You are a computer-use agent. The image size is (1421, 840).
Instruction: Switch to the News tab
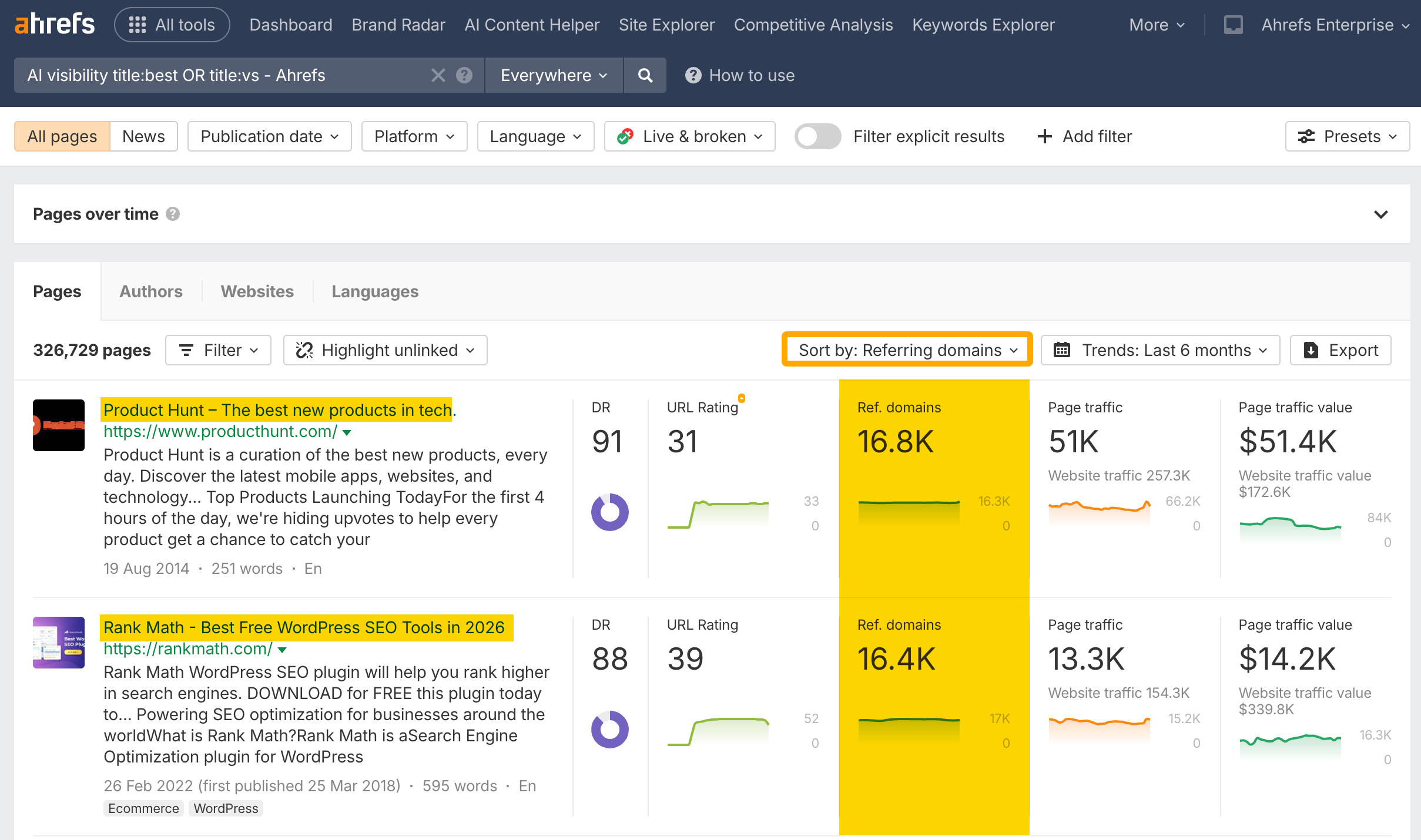(x=143, y=136)
